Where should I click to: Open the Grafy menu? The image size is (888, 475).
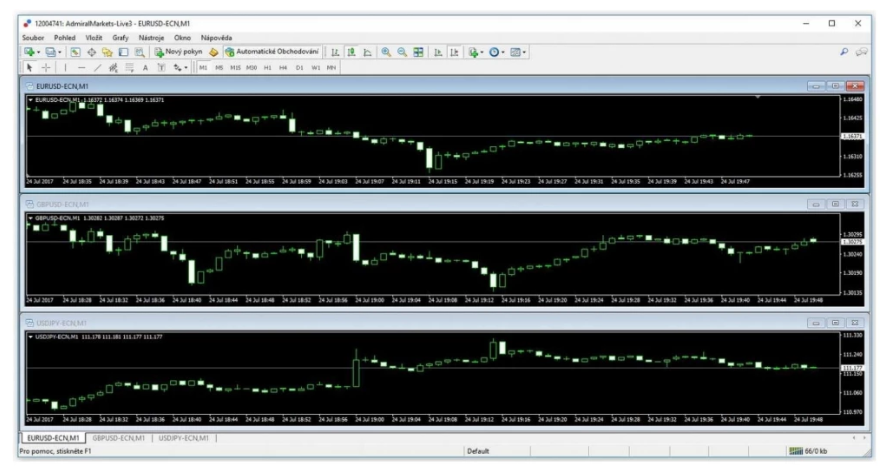(121, 37)
